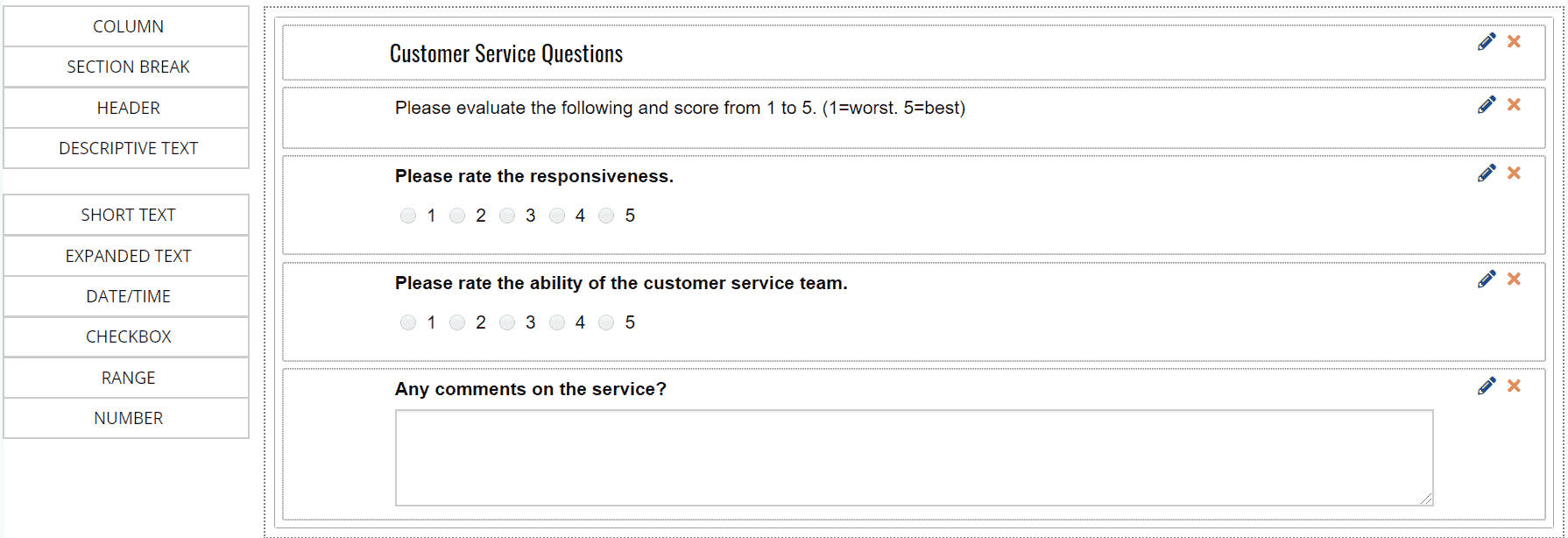Edit the customer service team ability question

tap(1487, 280)
